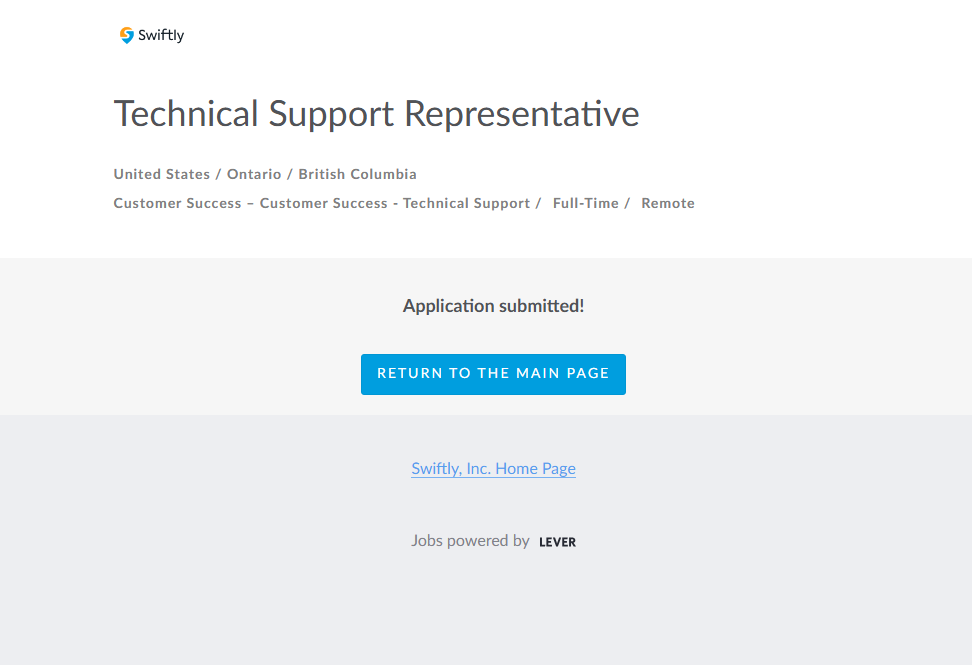Click the Swiftly logo icon

pos(127,35)
